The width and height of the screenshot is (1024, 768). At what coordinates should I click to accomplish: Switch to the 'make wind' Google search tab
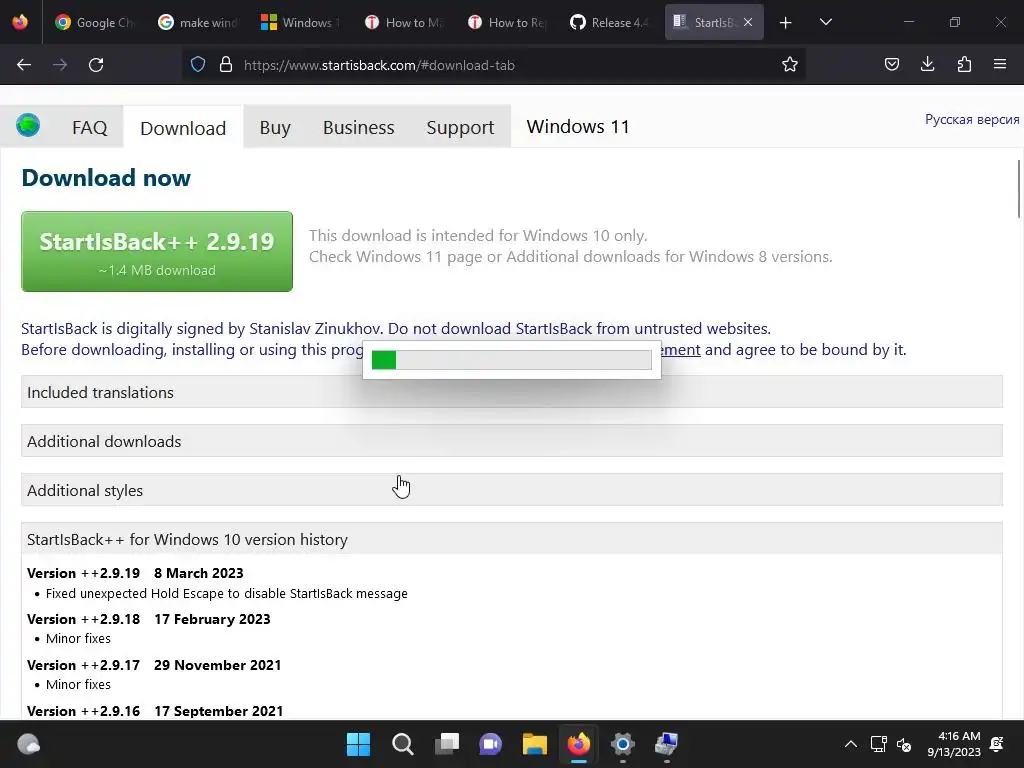(x=198, y=22)
